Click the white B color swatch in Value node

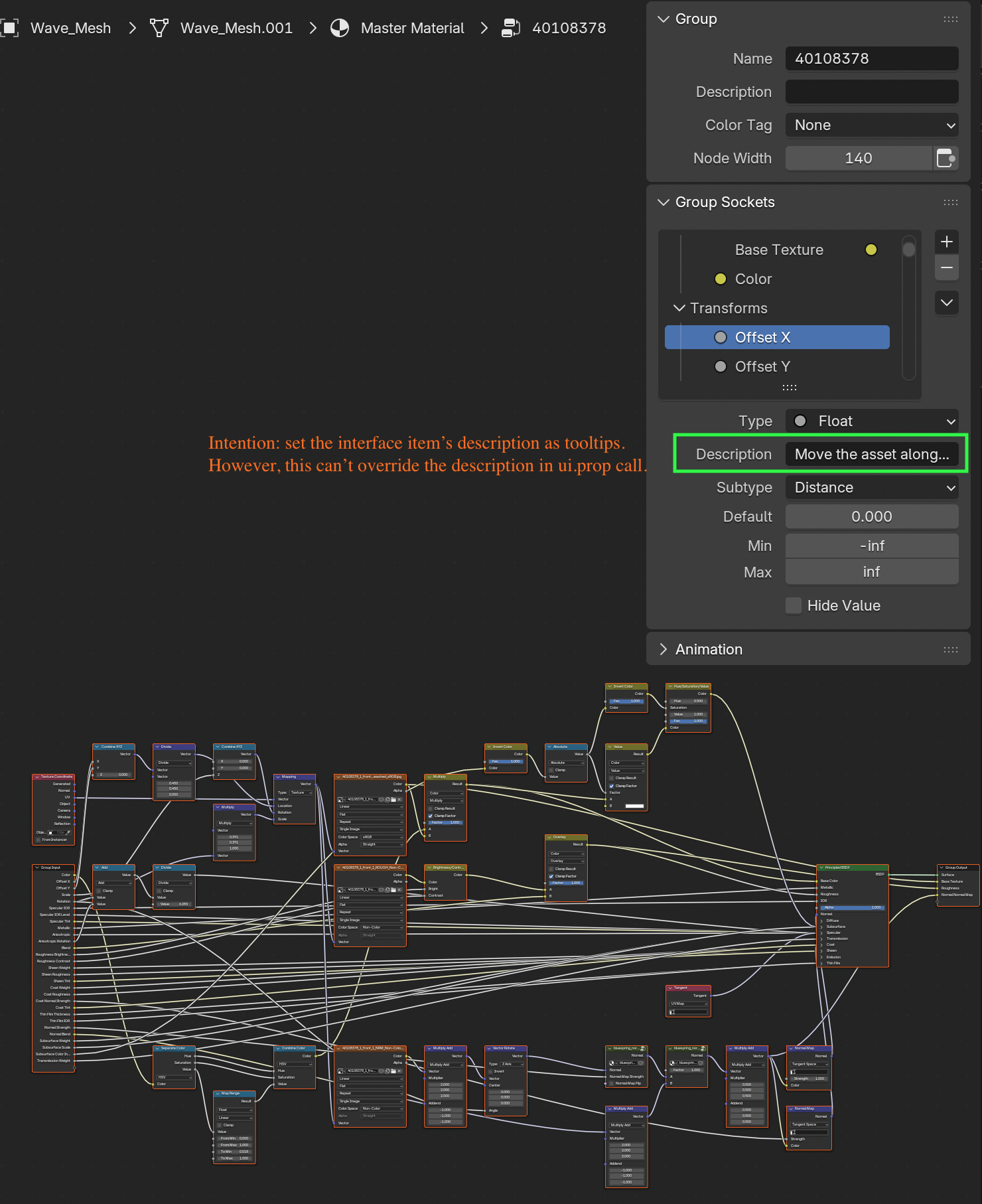[635, 806]
